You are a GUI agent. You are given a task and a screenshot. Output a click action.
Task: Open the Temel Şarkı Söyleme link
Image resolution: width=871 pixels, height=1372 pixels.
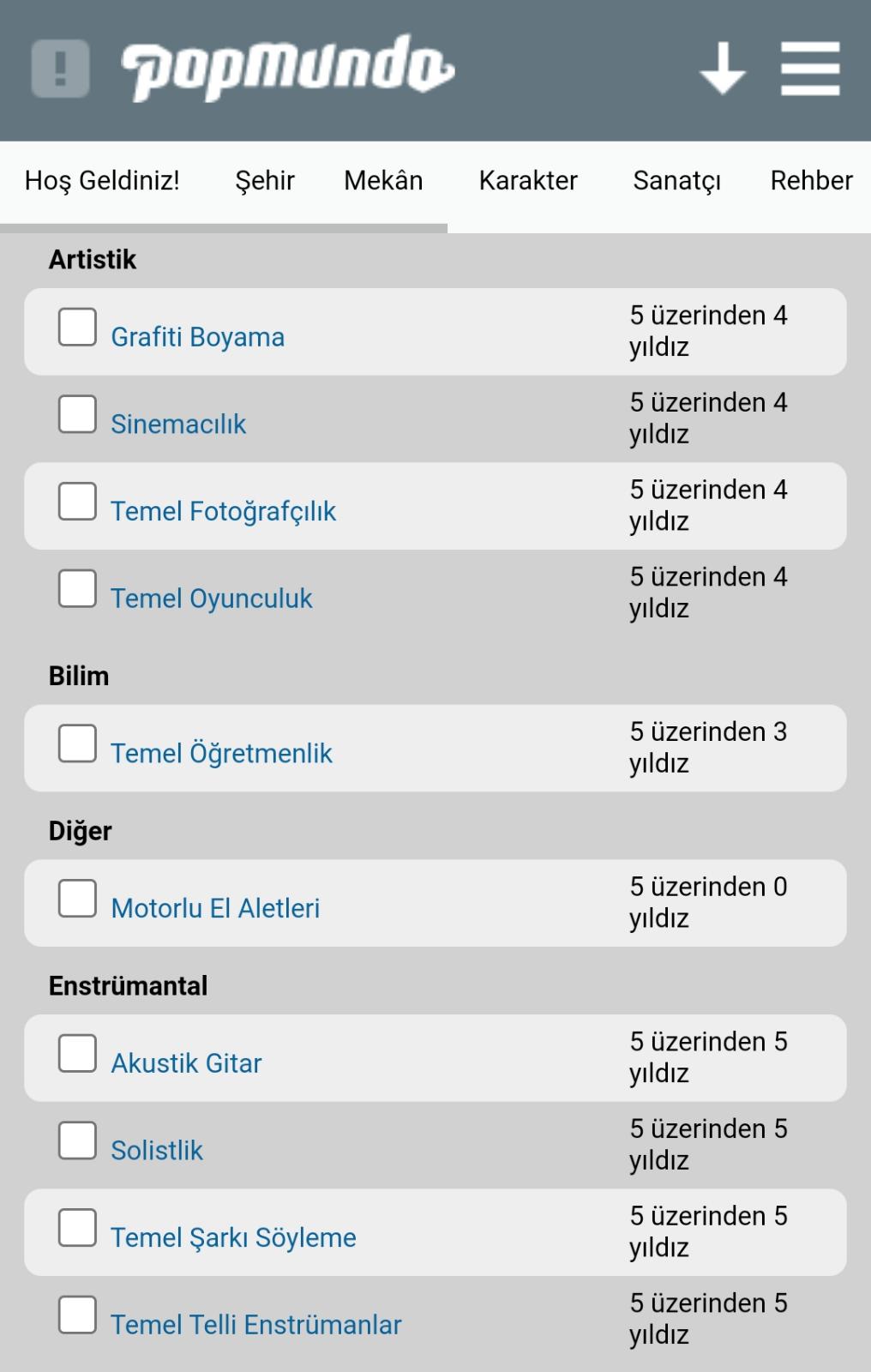[x=233, y=1237]
